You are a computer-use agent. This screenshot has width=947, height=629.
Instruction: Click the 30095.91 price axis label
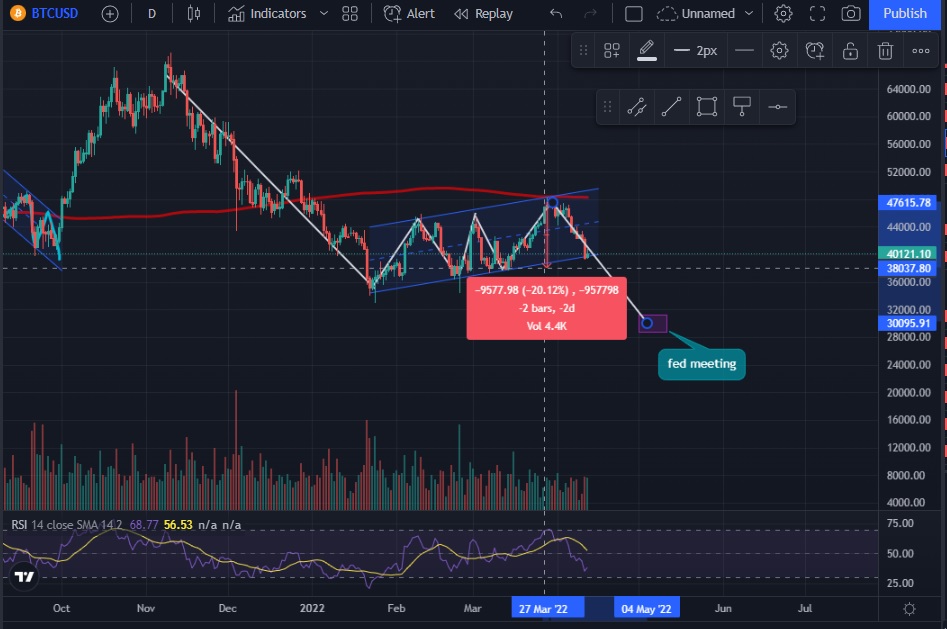click(x=908, y=323)
